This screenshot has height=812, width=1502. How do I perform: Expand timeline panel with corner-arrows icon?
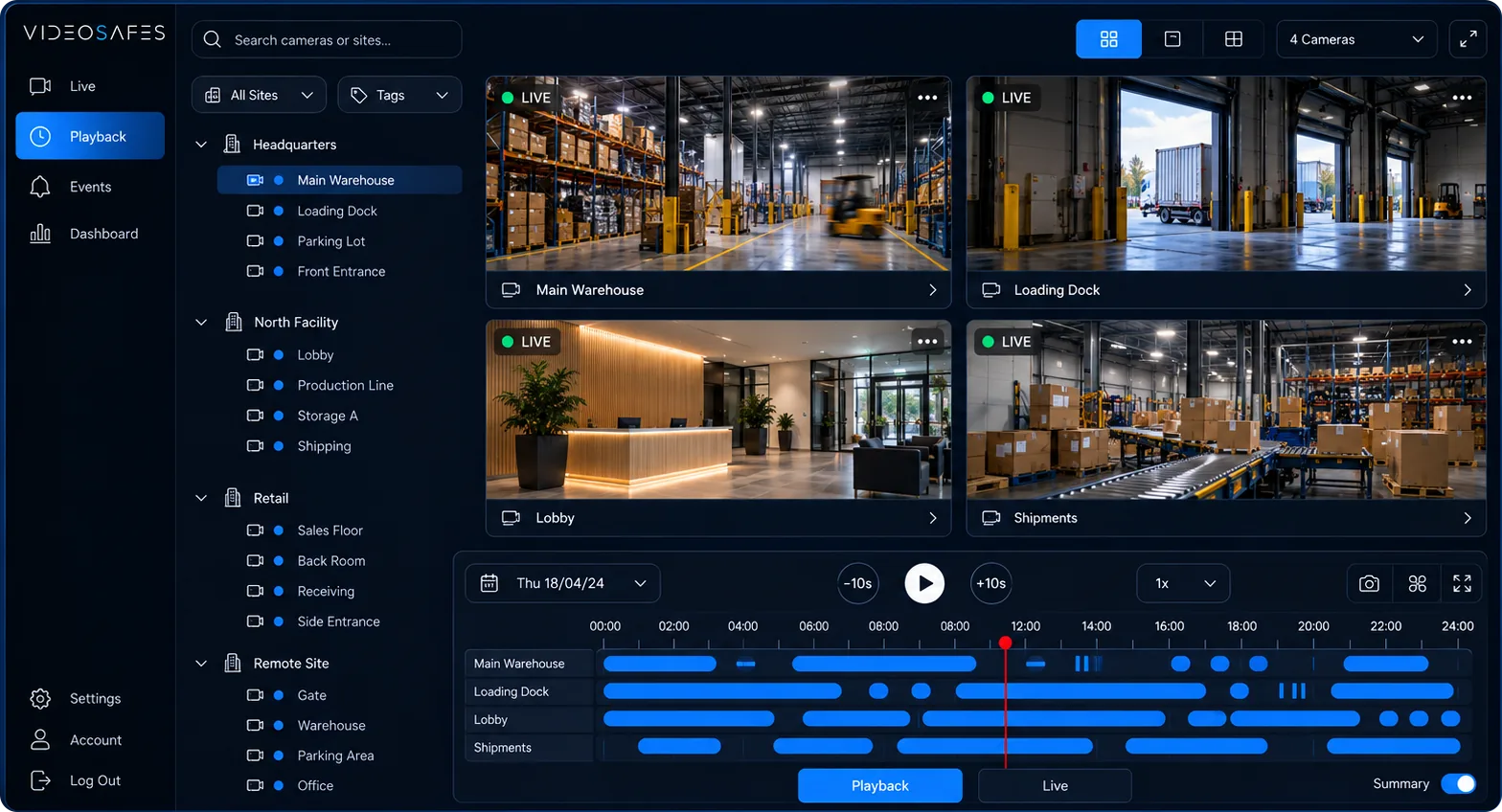coord(1462,583)
